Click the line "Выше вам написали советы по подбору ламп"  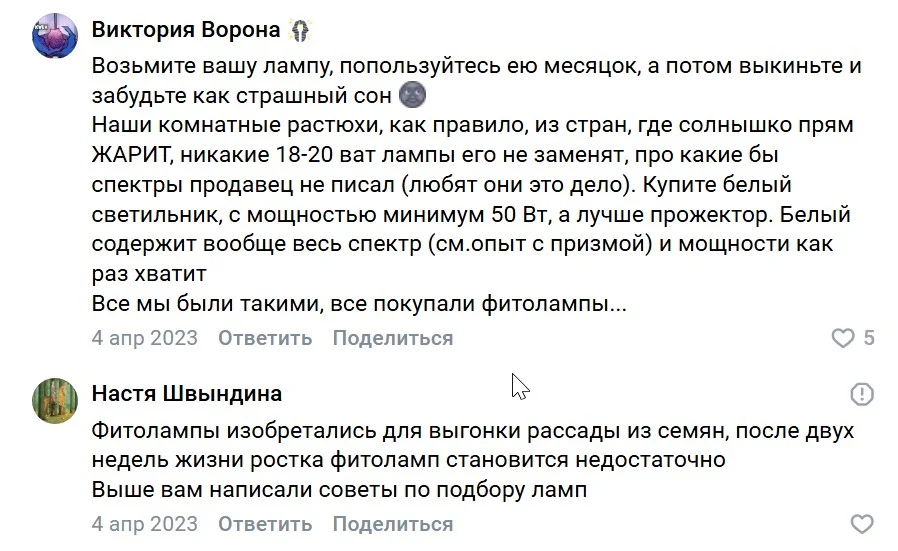pyautogui.click(x=339, y=490)
